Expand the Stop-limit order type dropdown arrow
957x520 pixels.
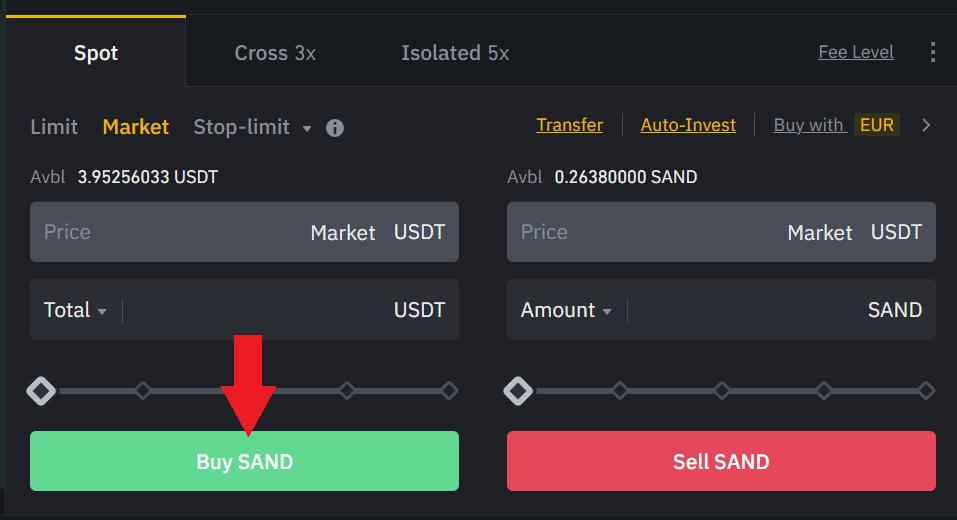307,129
